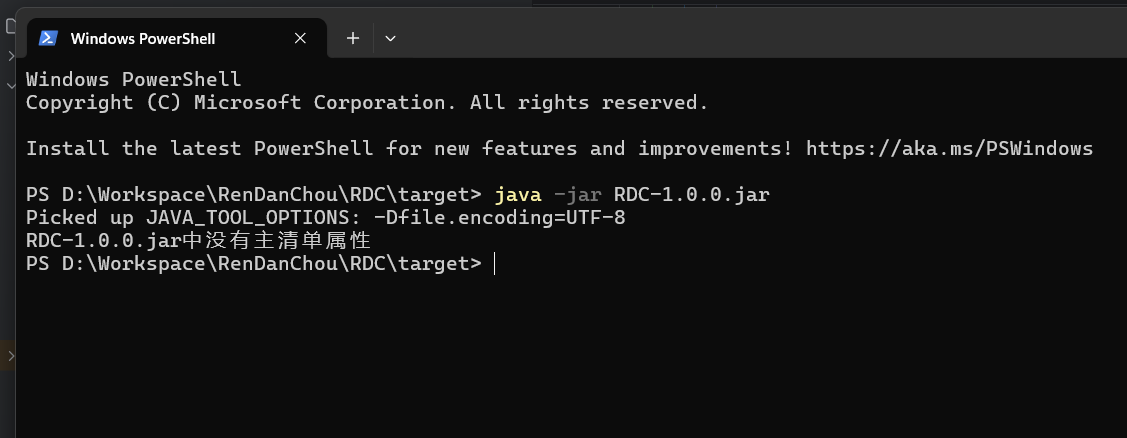Open the new-tab profile dropdown chevron
The image size is (1127, 438).
pos(390,39)
